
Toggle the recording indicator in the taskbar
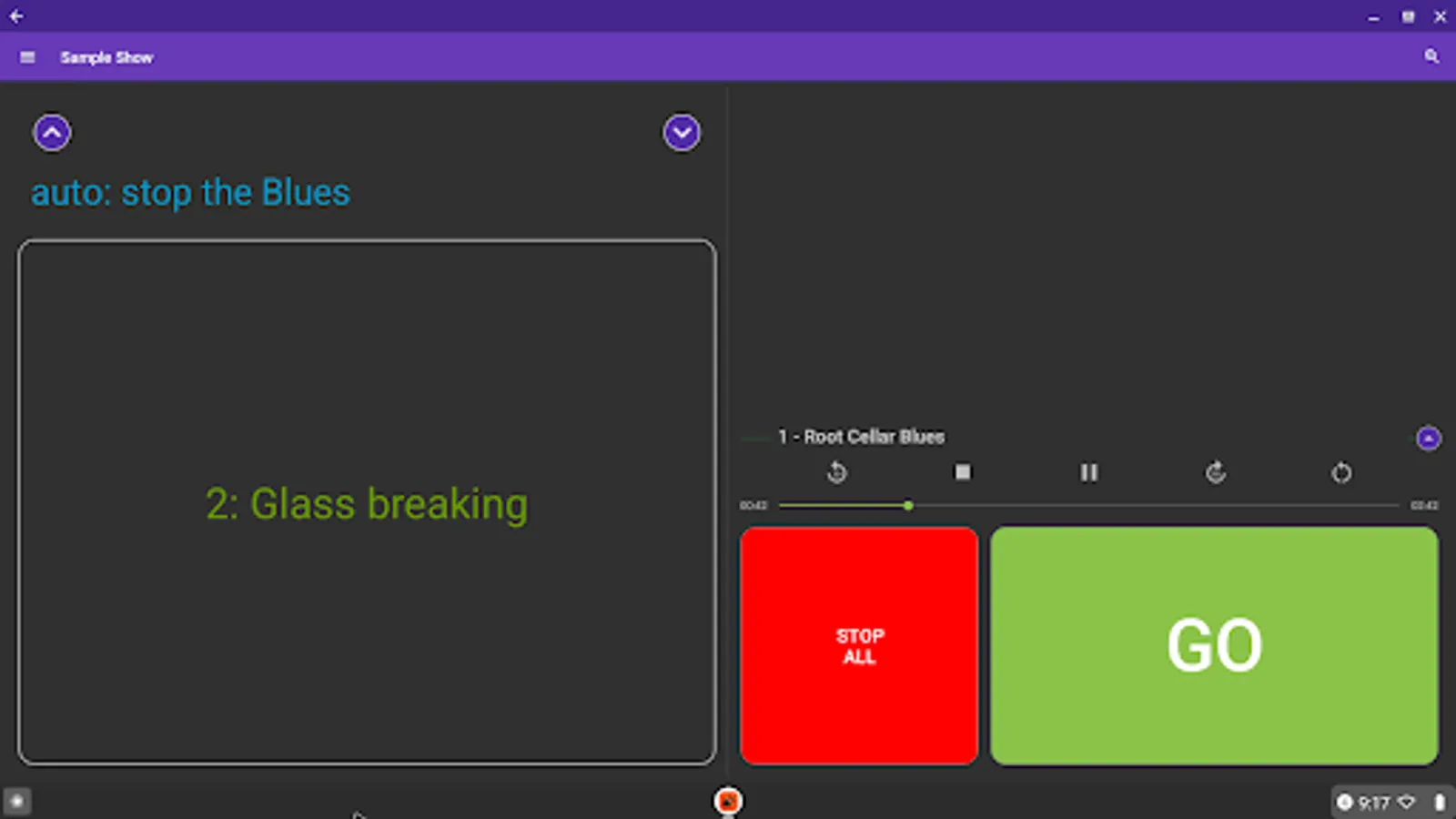[x=728, y=802]
